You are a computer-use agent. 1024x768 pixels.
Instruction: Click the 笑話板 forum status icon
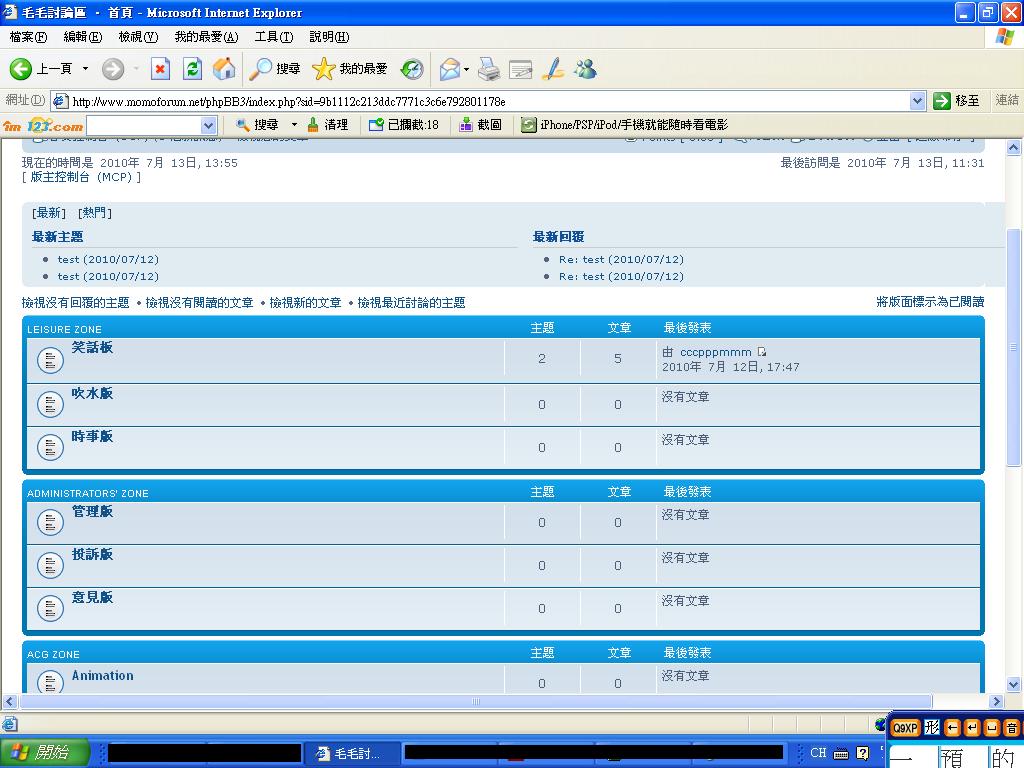(x=50, y=360)
